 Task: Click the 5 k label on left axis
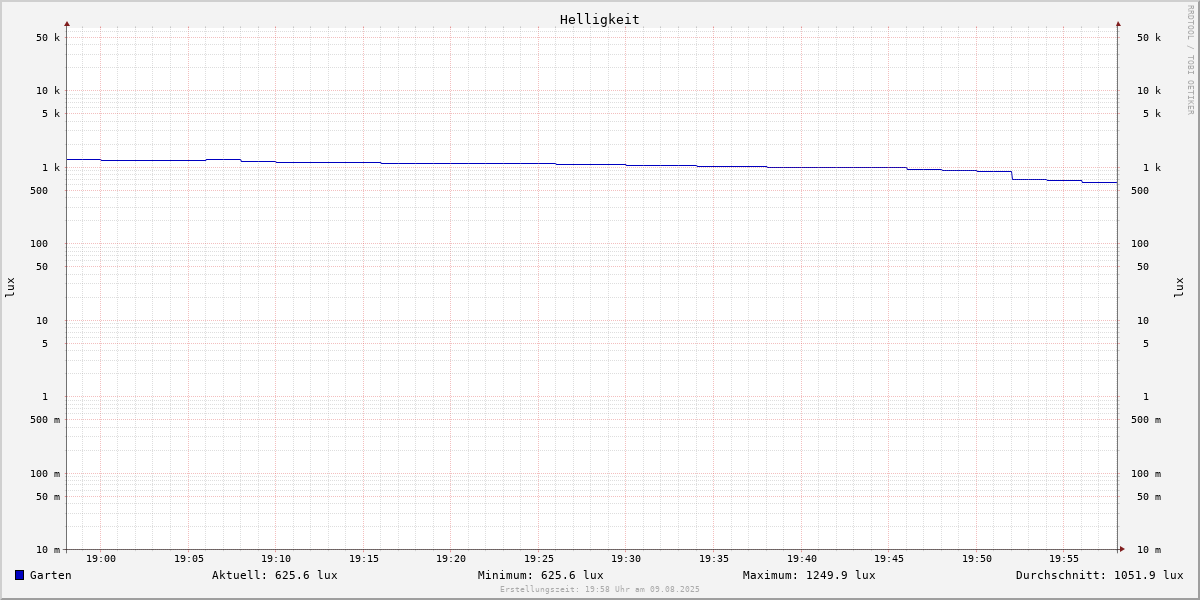pyautogui.click(x=51, y=114)
